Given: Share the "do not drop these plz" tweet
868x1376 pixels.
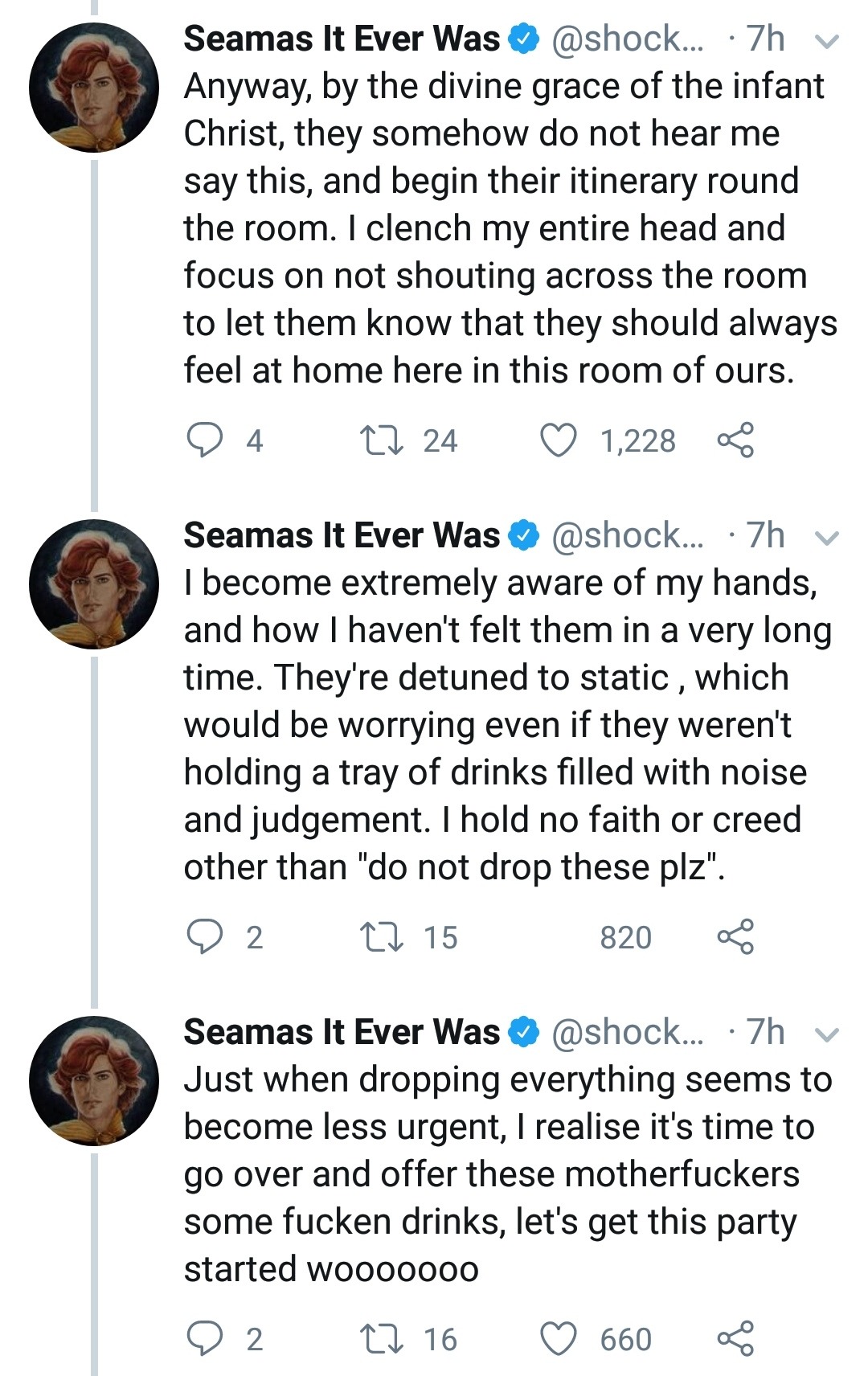Looking at the screenshot, I should click(735, 937).
